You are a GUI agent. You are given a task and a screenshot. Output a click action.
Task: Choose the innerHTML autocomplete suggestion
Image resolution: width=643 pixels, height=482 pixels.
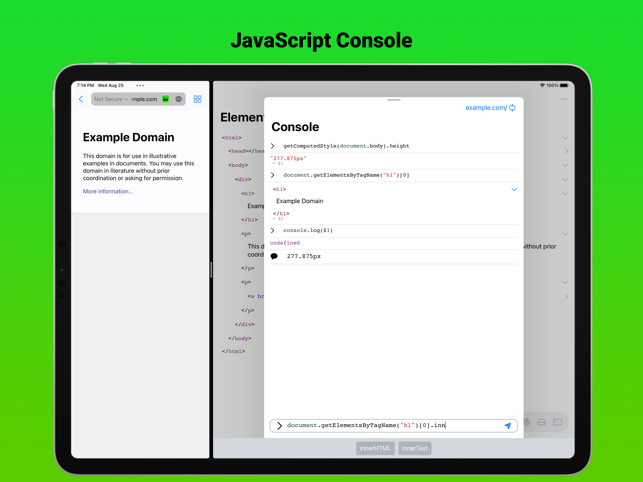[x=375, y=448]
